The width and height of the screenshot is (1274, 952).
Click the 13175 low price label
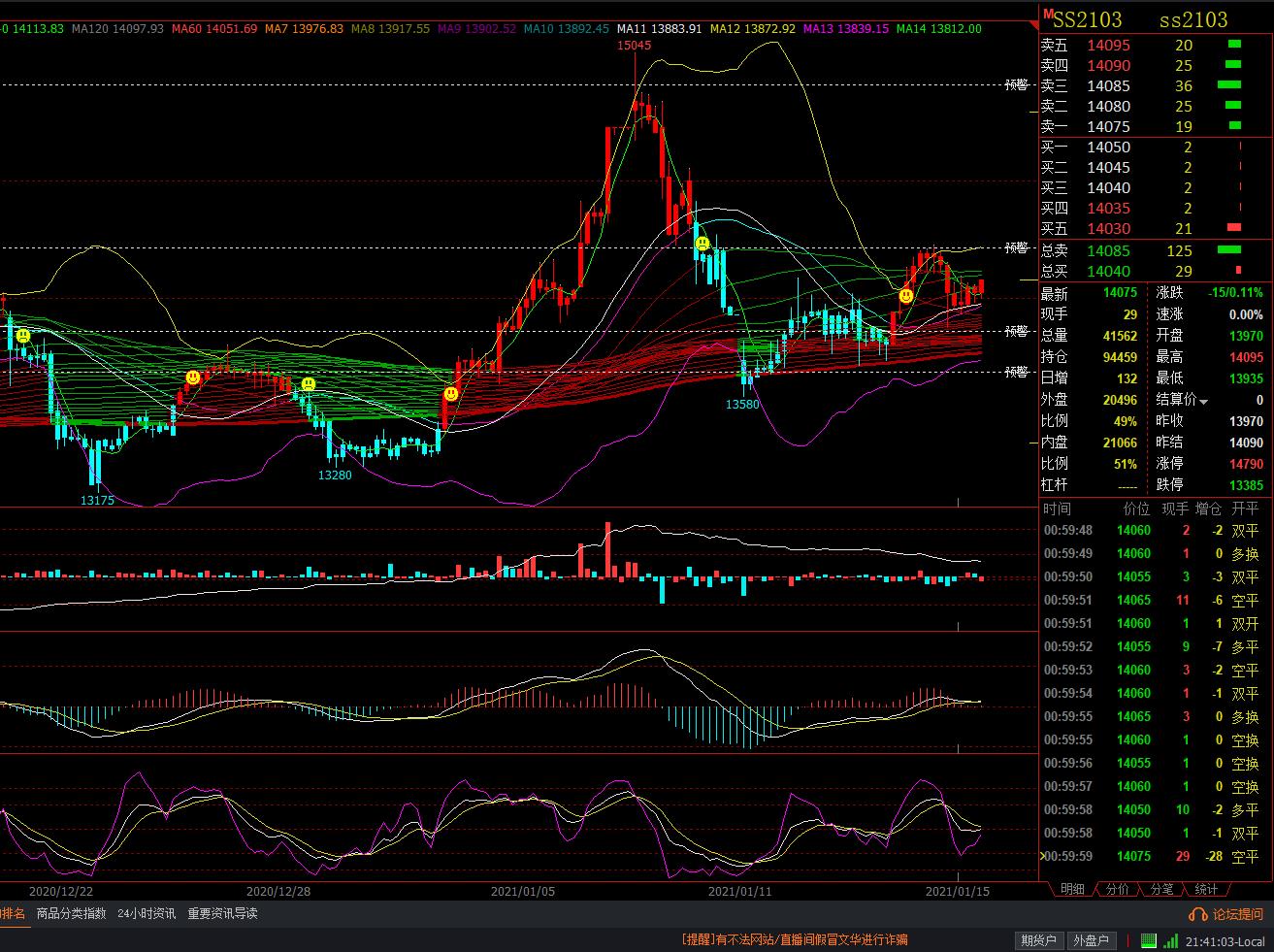pos(97,501)
